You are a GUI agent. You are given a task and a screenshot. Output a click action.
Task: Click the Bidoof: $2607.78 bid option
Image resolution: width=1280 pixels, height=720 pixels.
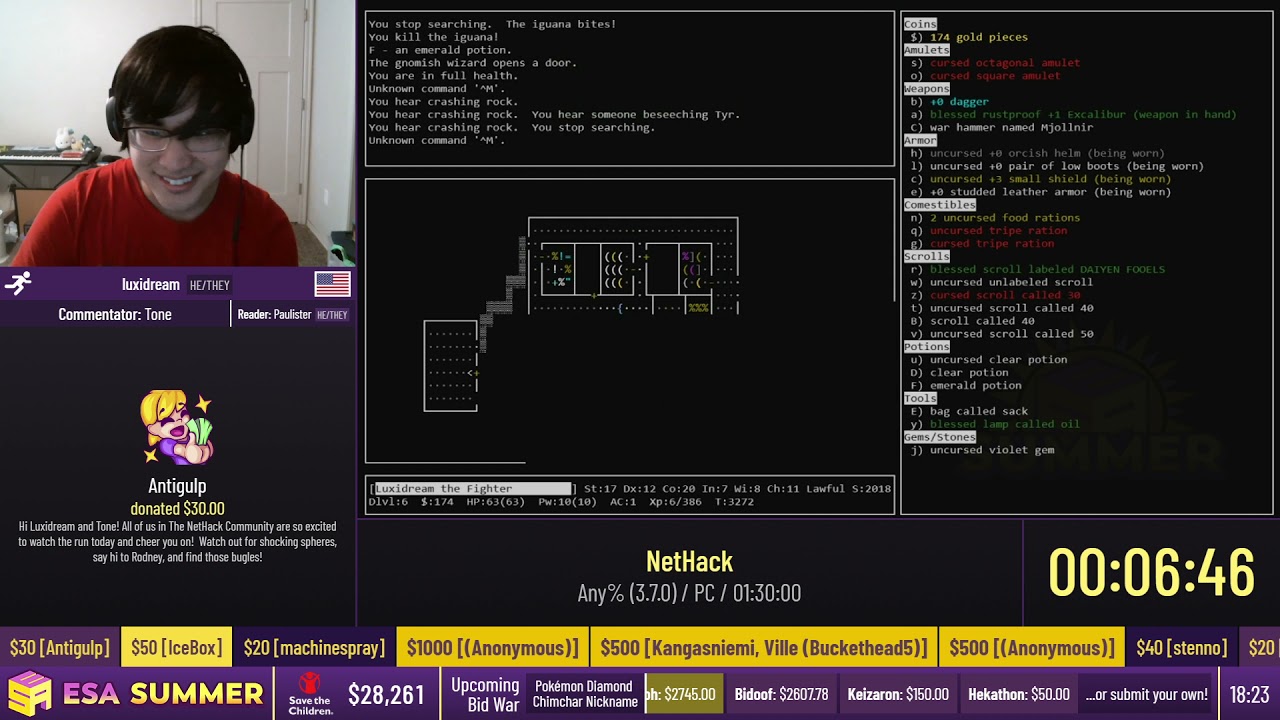click(781, 694)
